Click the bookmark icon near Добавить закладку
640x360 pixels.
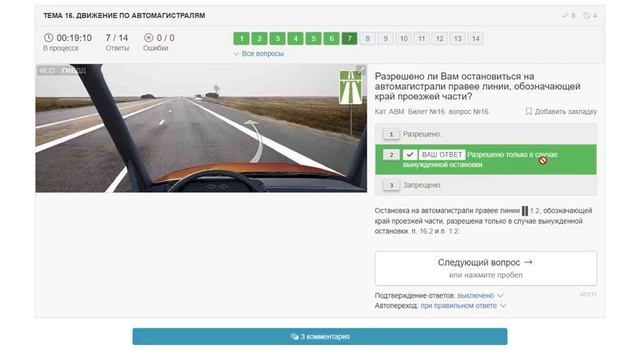(x=529, y=111)
